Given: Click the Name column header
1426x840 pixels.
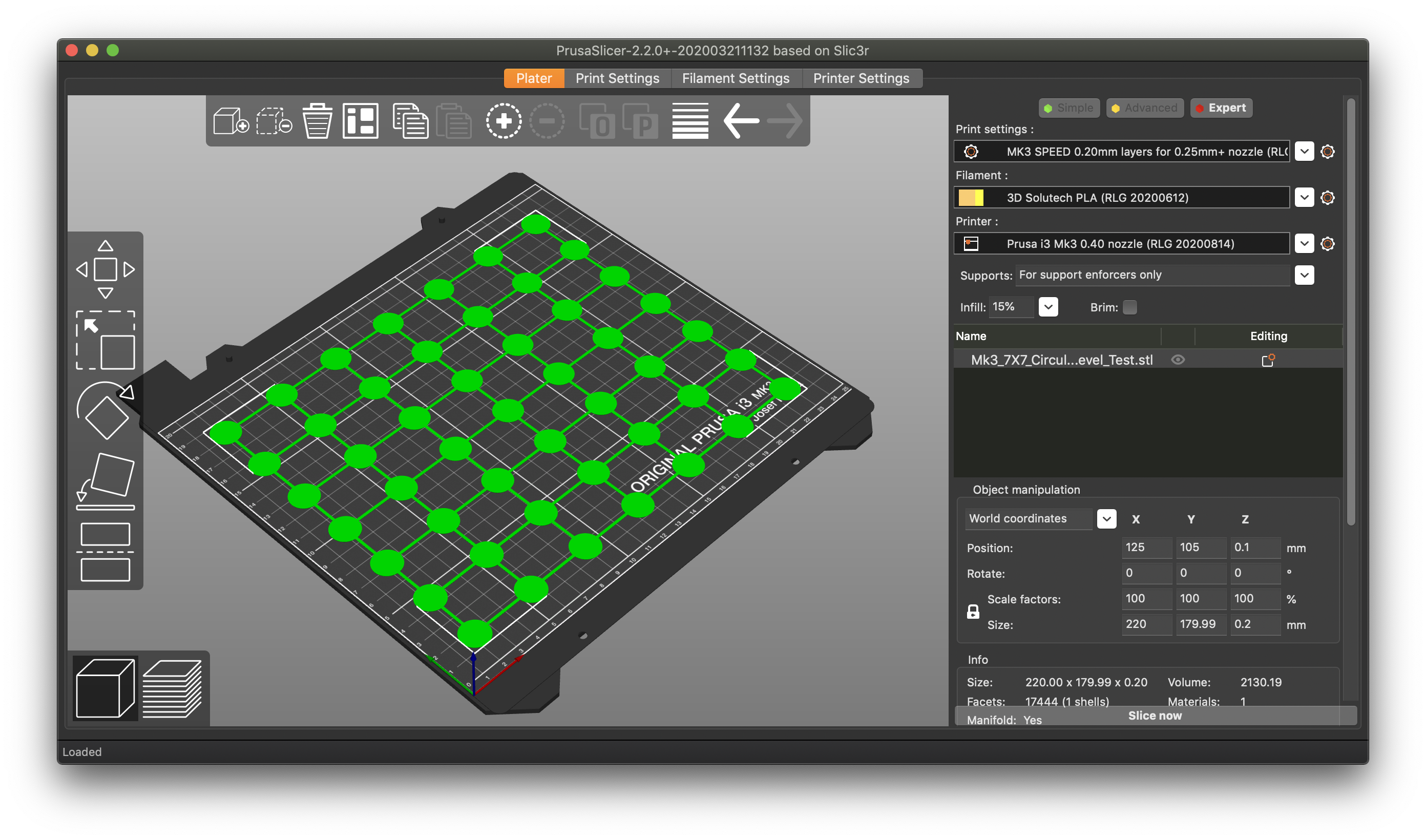Looking at the screenshot, I should 971,336.
